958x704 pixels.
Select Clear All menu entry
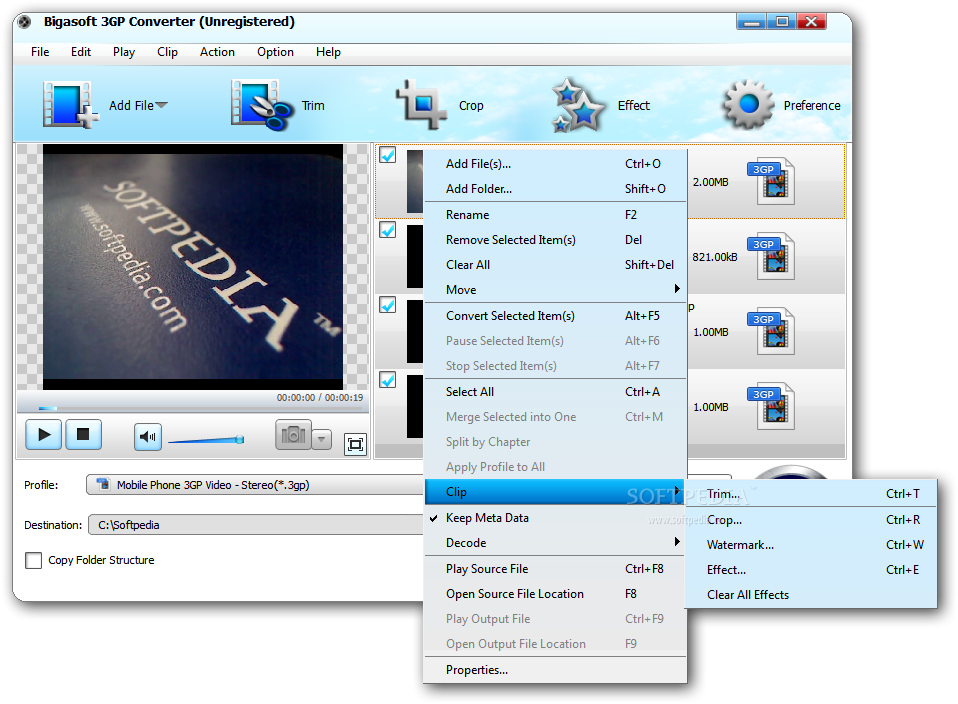555,265
